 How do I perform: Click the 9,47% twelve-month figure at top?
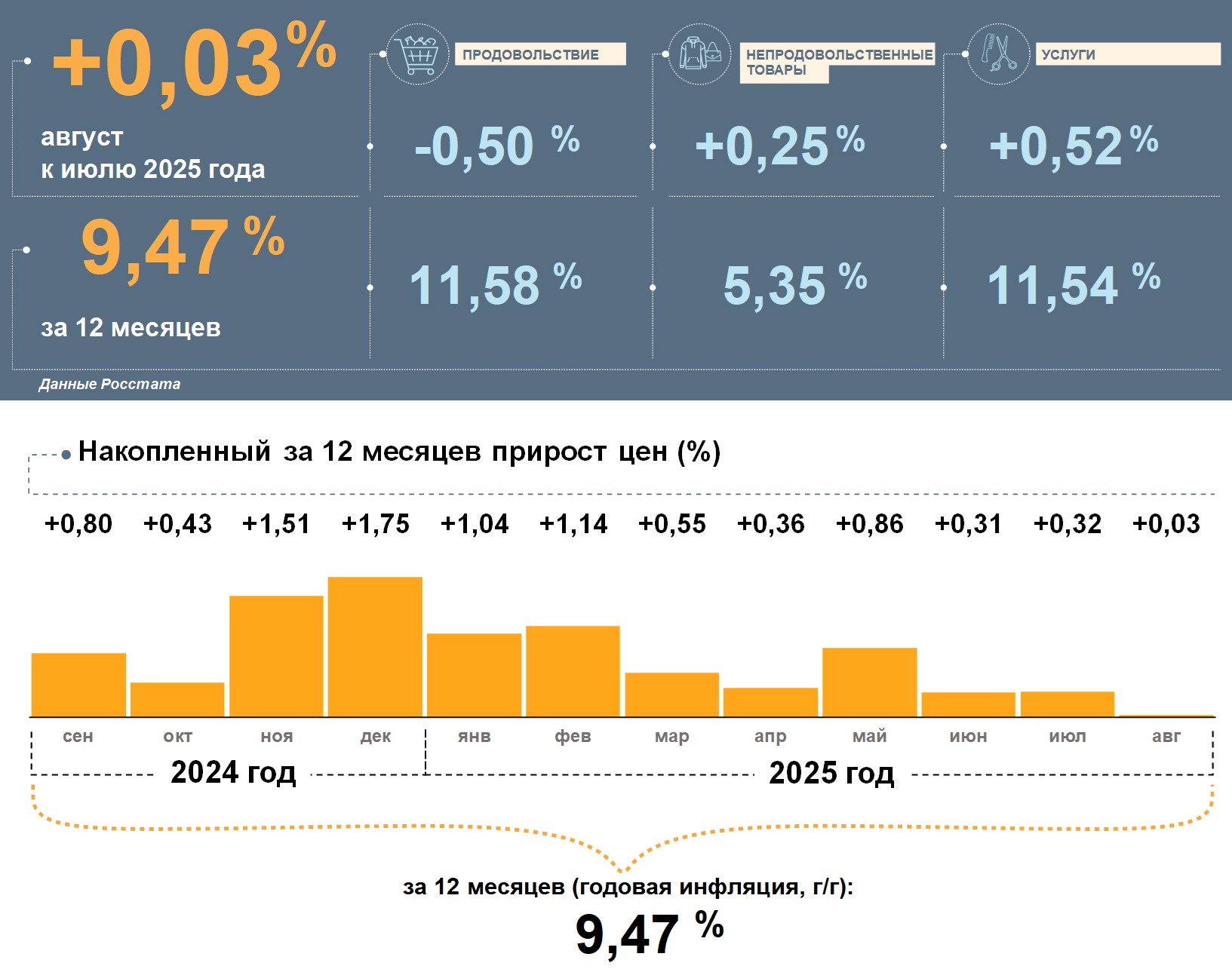click(x=182, y=247)
